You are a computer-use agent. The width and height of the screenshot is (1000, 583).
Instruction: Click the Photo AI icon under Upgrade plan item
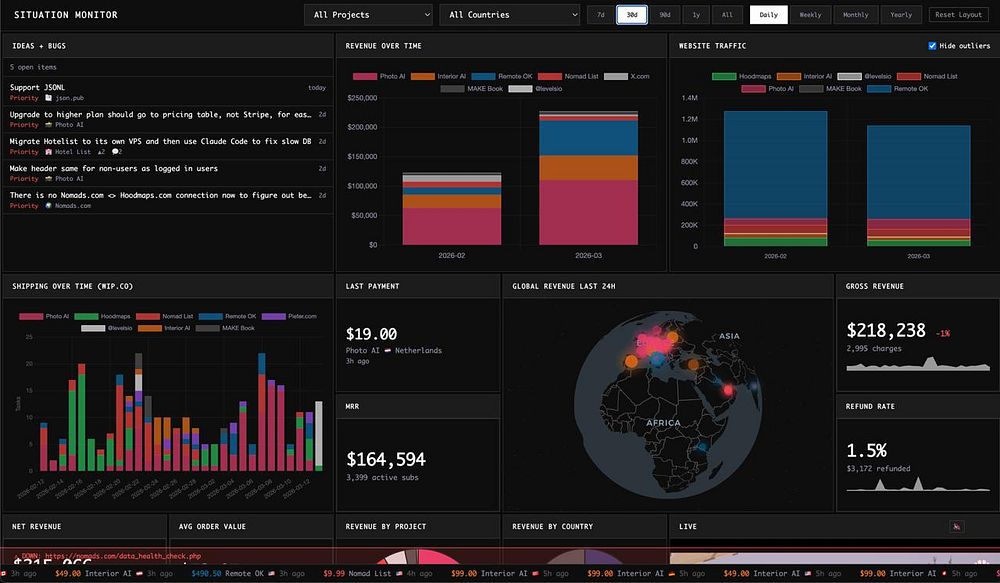point(48,124)
